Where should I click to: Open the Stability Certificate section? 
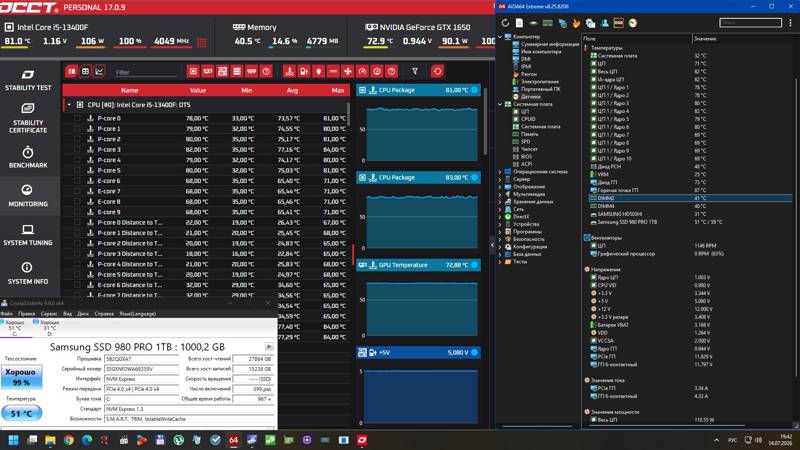(28, 118)
